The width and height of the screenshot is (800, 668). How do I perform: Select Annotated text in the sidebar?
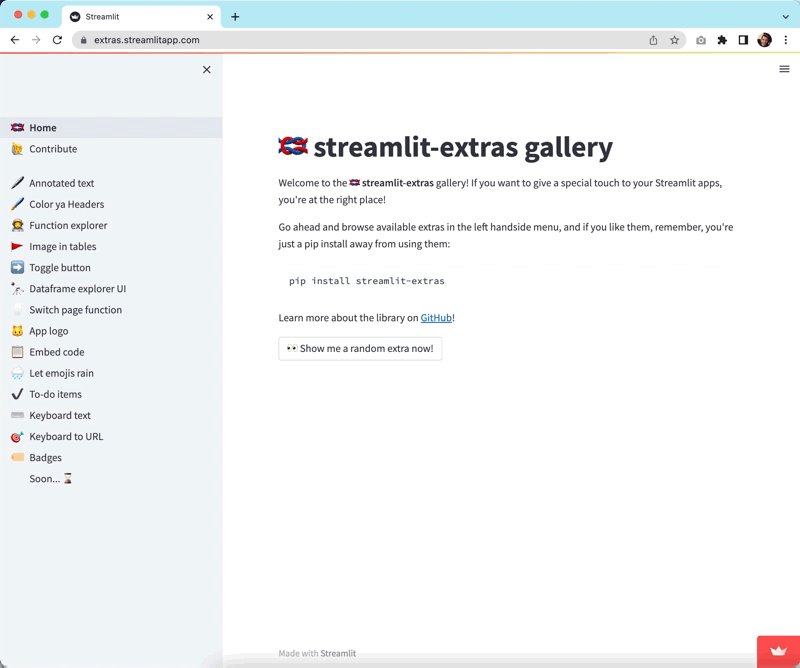coord(60,182)
